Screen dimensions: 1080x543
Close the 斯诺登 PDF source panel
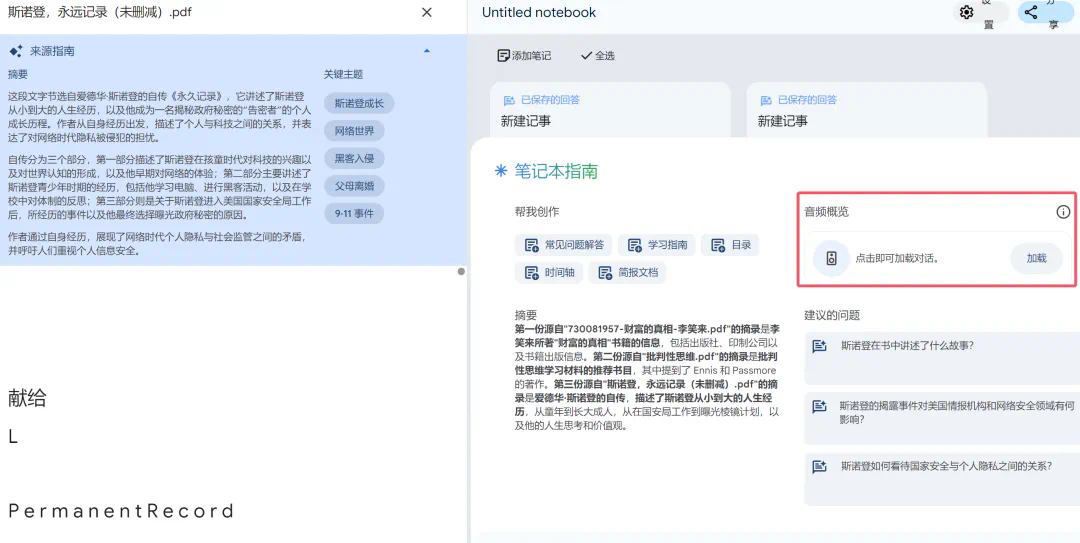(x=427, y=13)
